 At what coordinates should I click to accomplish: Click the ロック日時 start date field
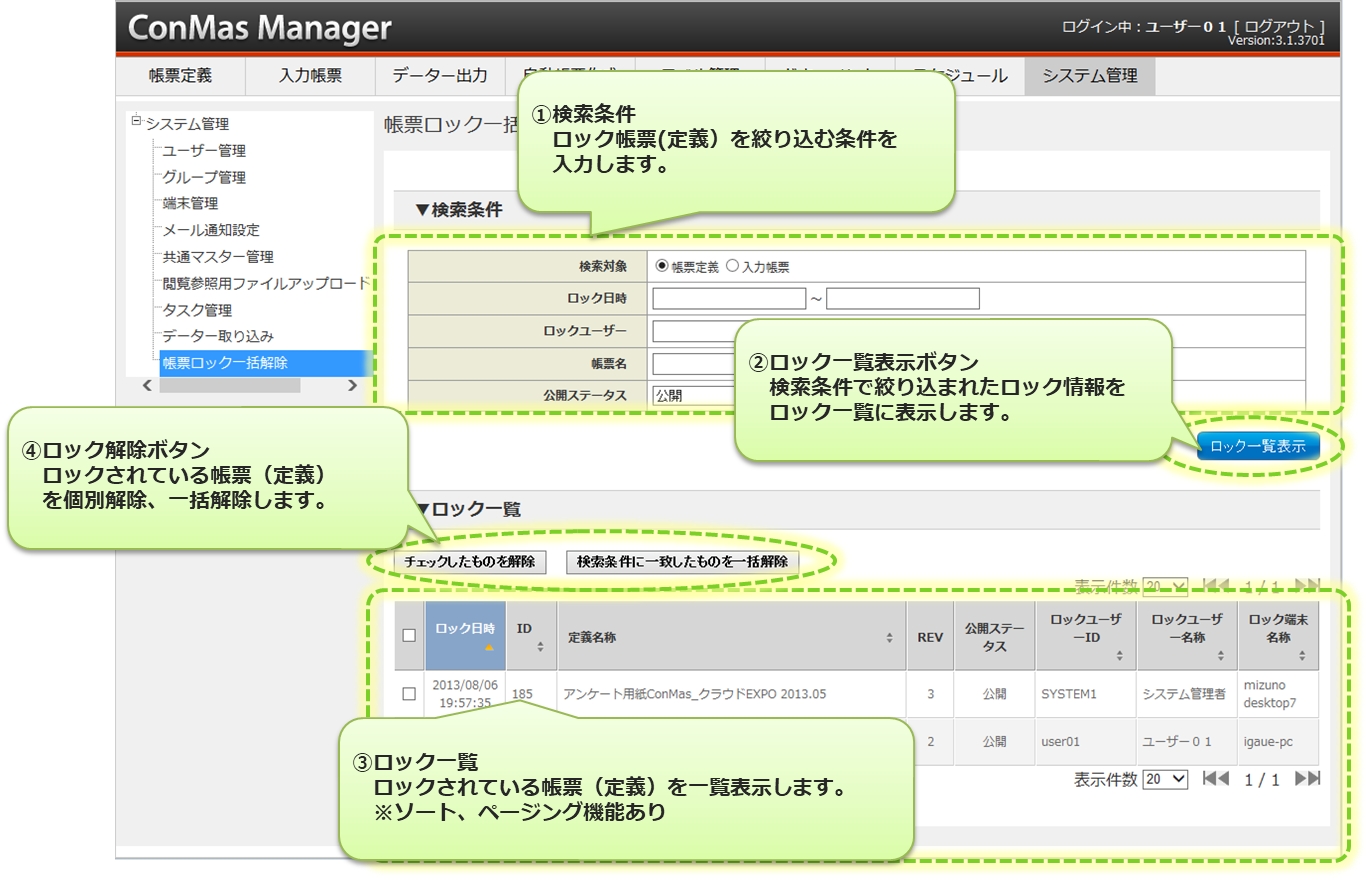coord(729,299)
